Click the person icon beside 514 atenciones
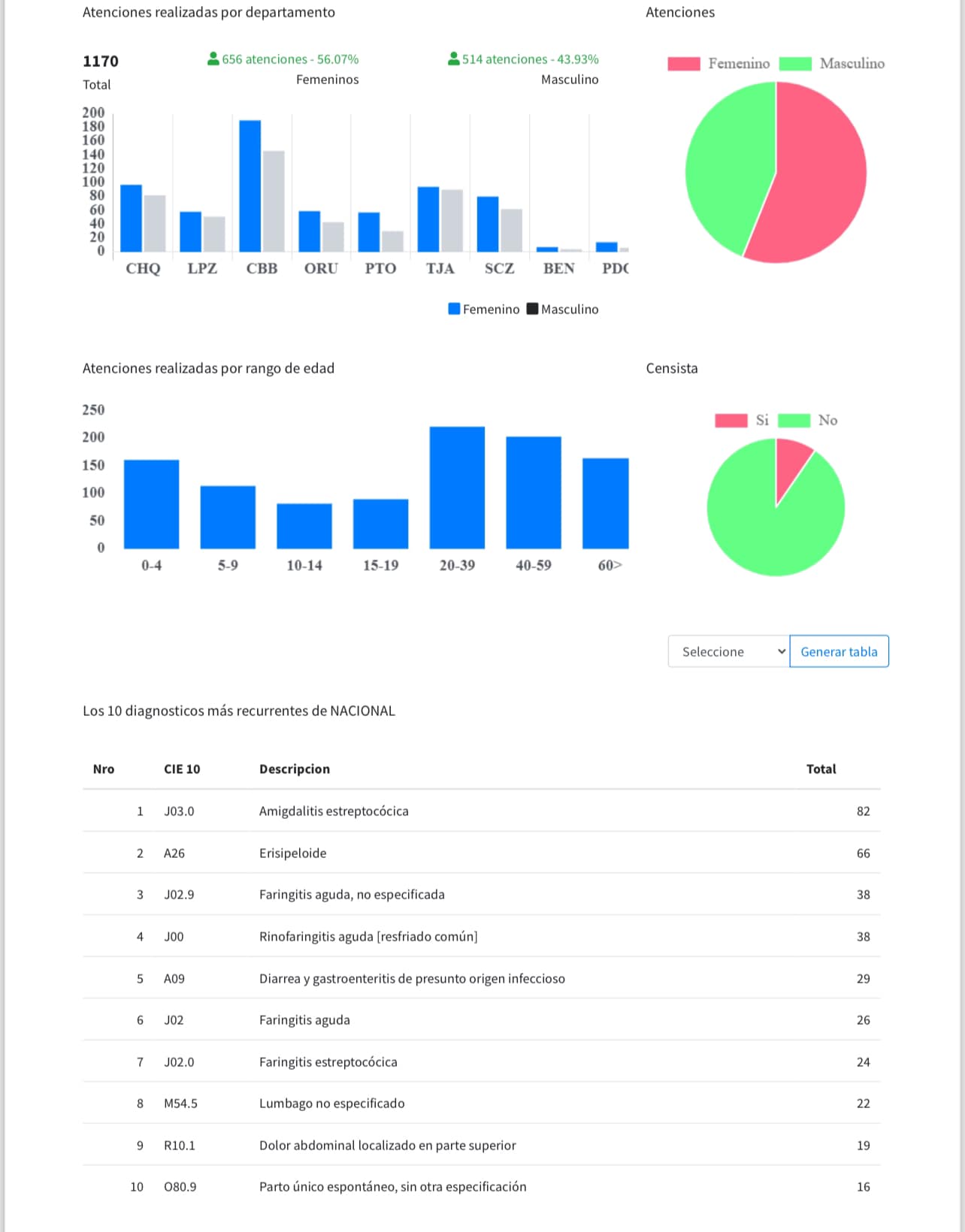965x1232 pixels. 453,59
